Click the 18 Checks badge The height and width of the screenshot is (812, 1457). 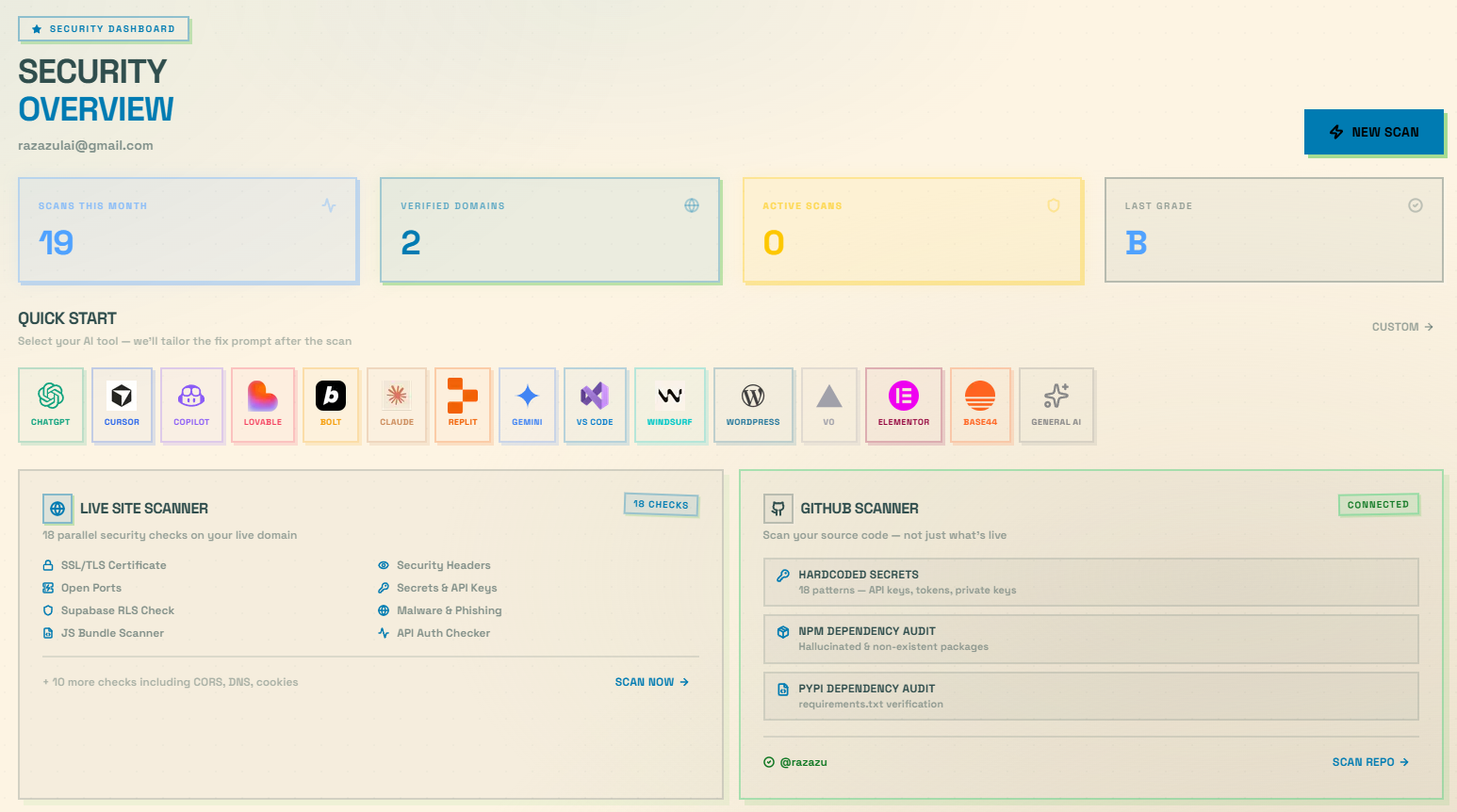point(662,504)
